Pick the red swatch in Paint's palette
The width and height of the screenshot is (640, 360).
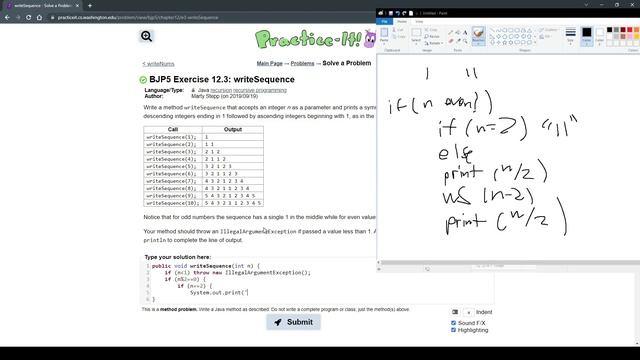click(x=630, y=30)
